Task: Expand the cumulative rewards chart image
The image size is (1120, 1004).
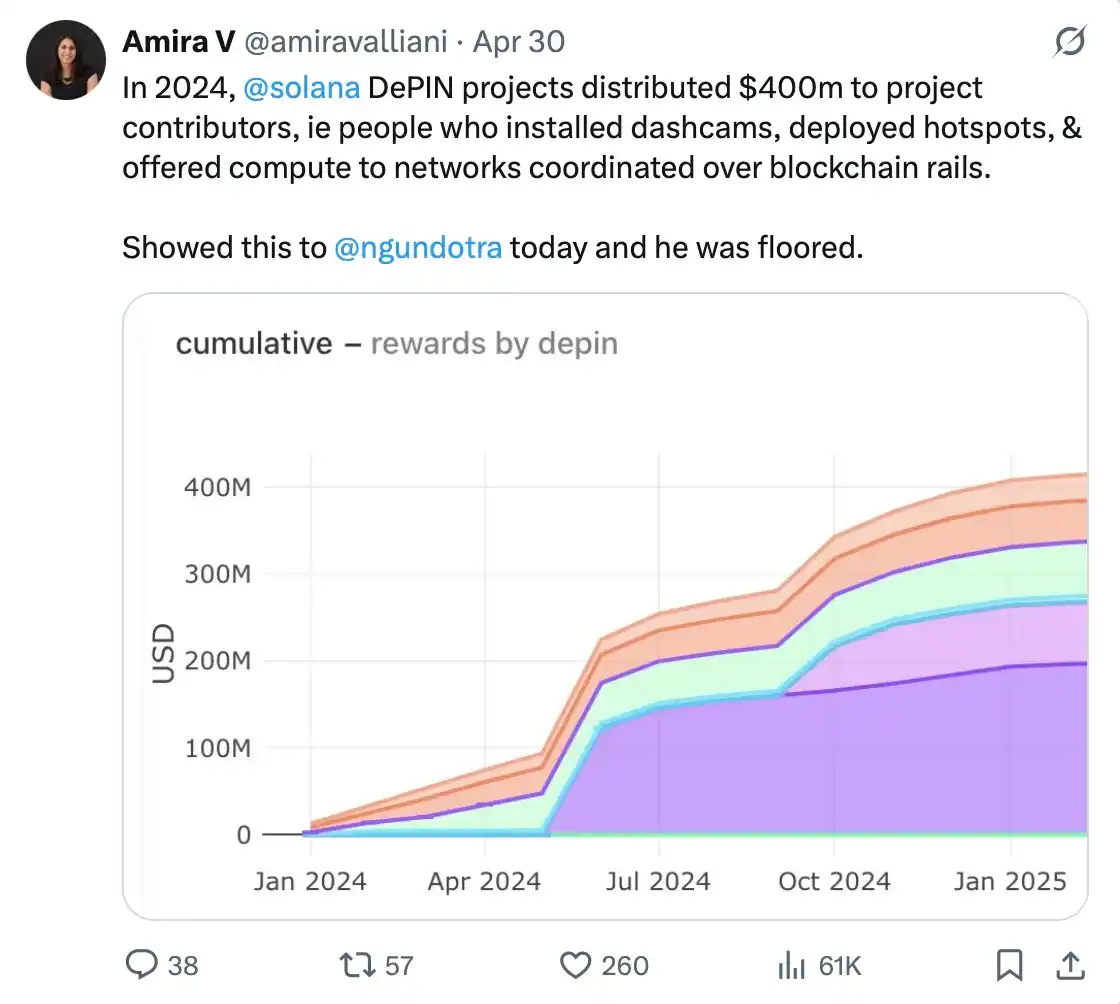Action: 604,606
